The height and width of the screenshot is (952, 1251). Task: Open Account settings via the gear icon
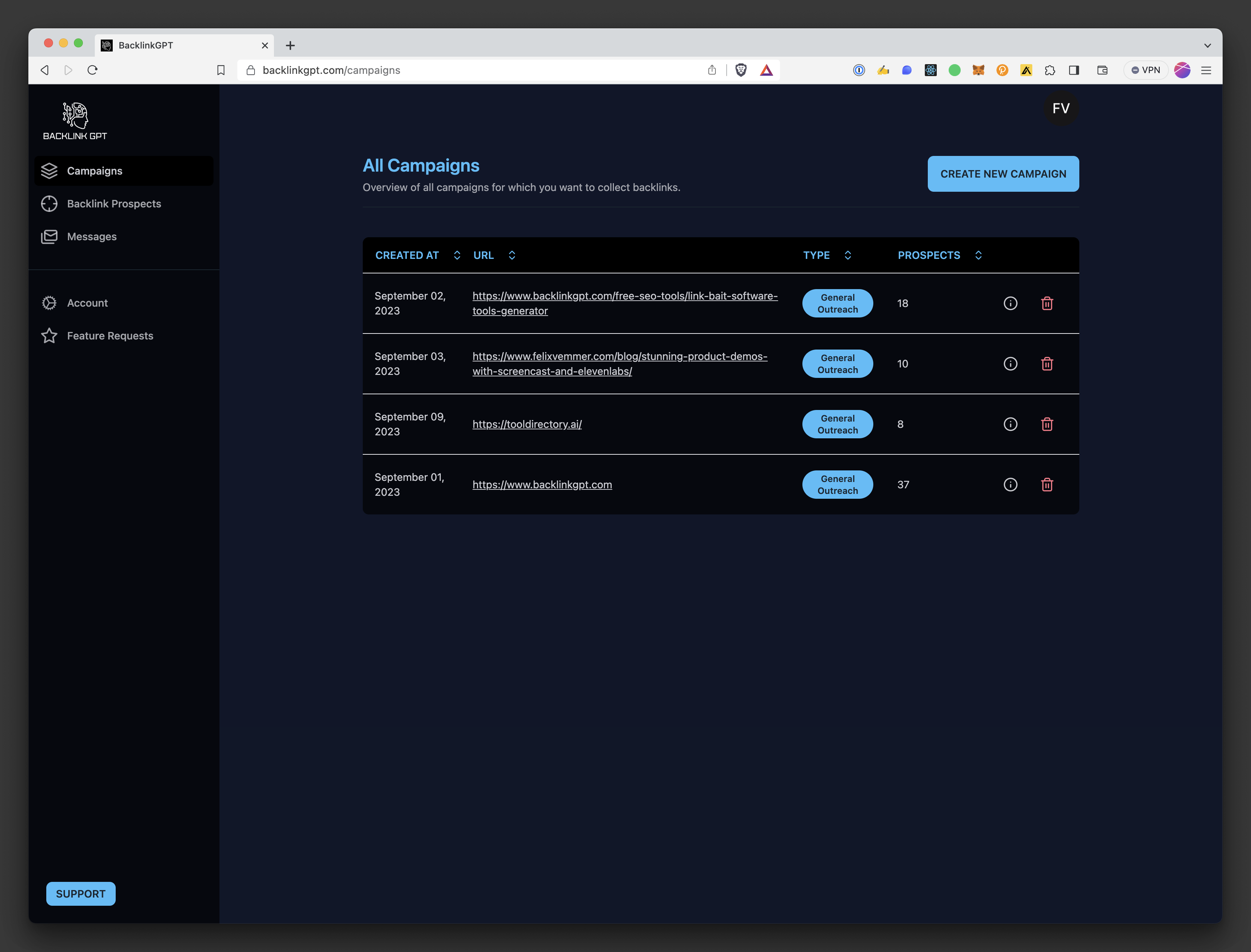click(x=49, y=303)
